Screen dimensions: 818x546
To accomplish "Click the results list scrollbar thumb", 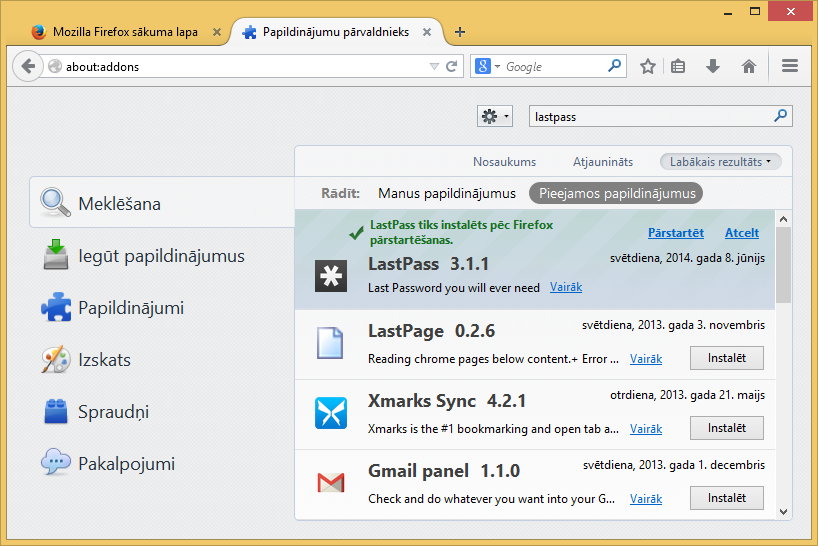I will tap(783, 264).
